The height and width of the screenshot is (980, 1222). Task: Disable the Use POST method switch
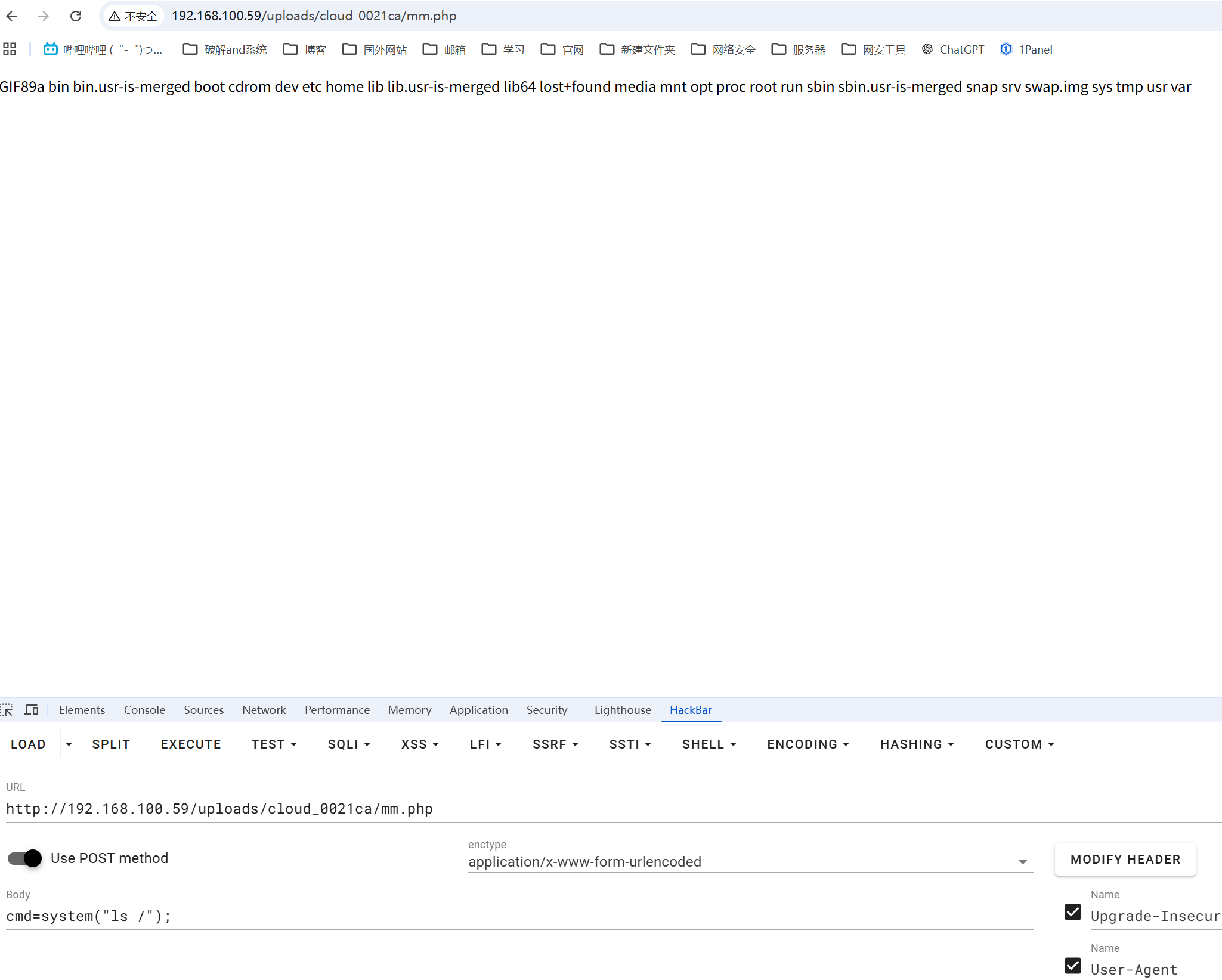pyautogui.click(x=25, y=858)
